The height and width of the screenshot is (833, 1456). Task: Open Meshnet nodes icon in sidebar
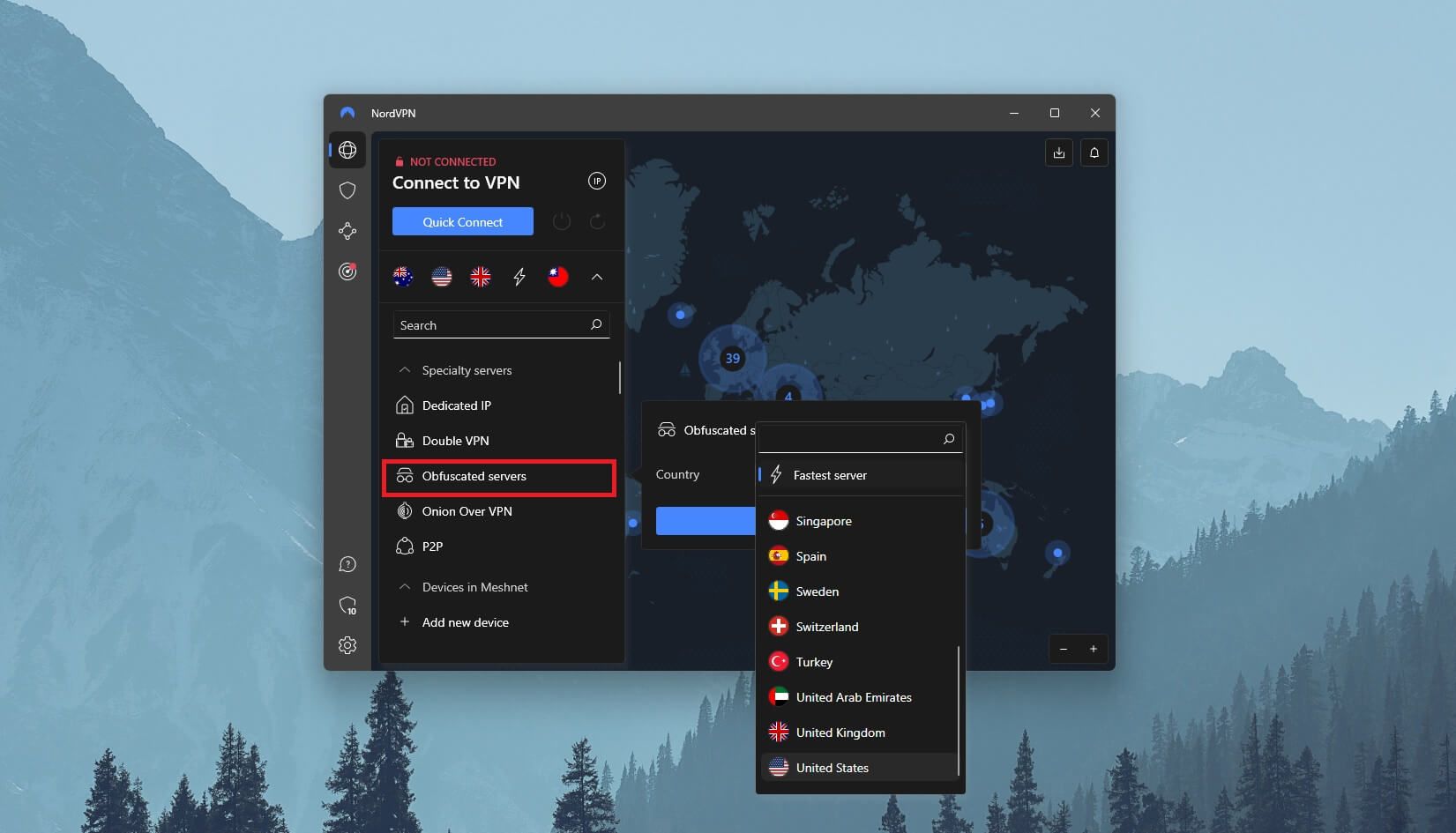(347, 231)
